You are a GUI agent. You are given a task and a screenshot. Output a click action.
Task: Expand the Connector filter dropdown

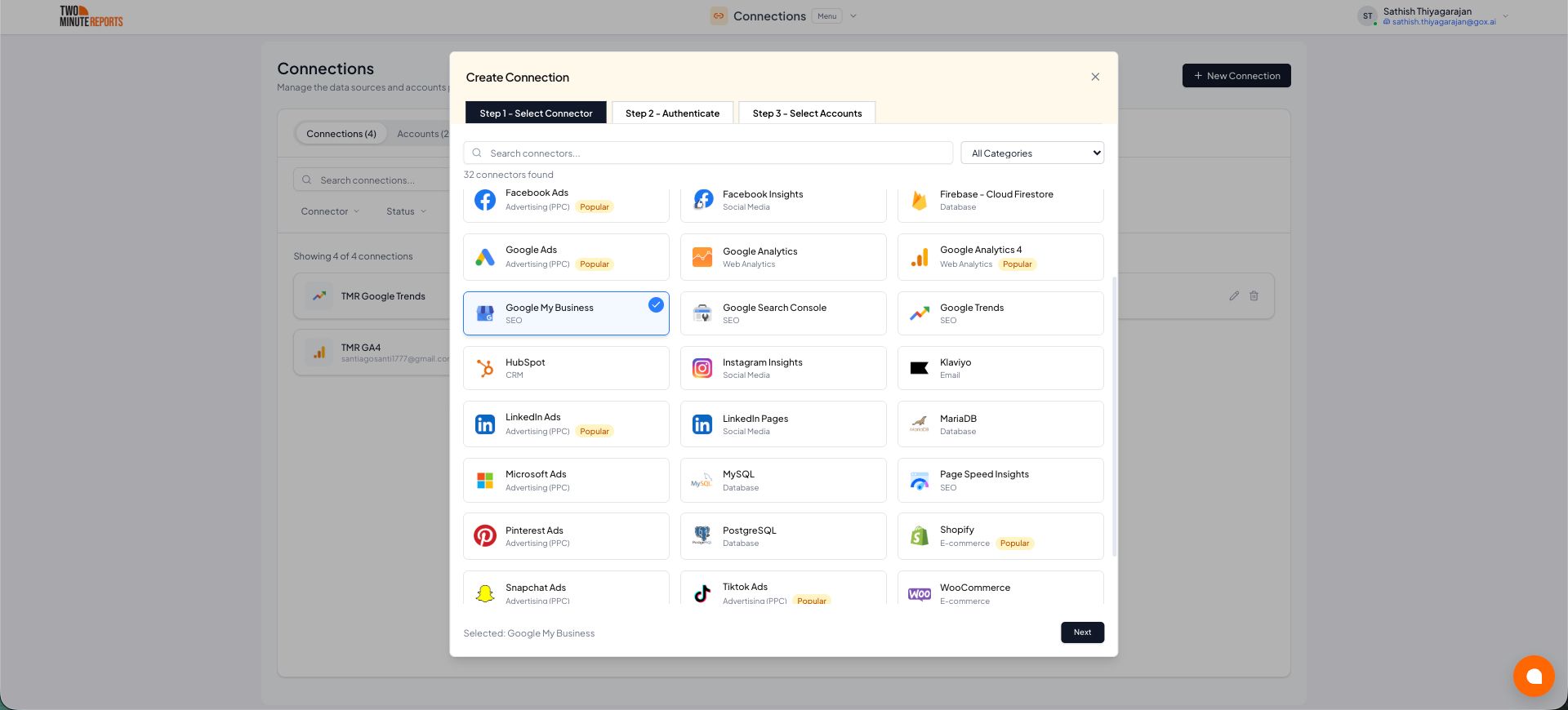pyautogui.click(x=330, y=211)
